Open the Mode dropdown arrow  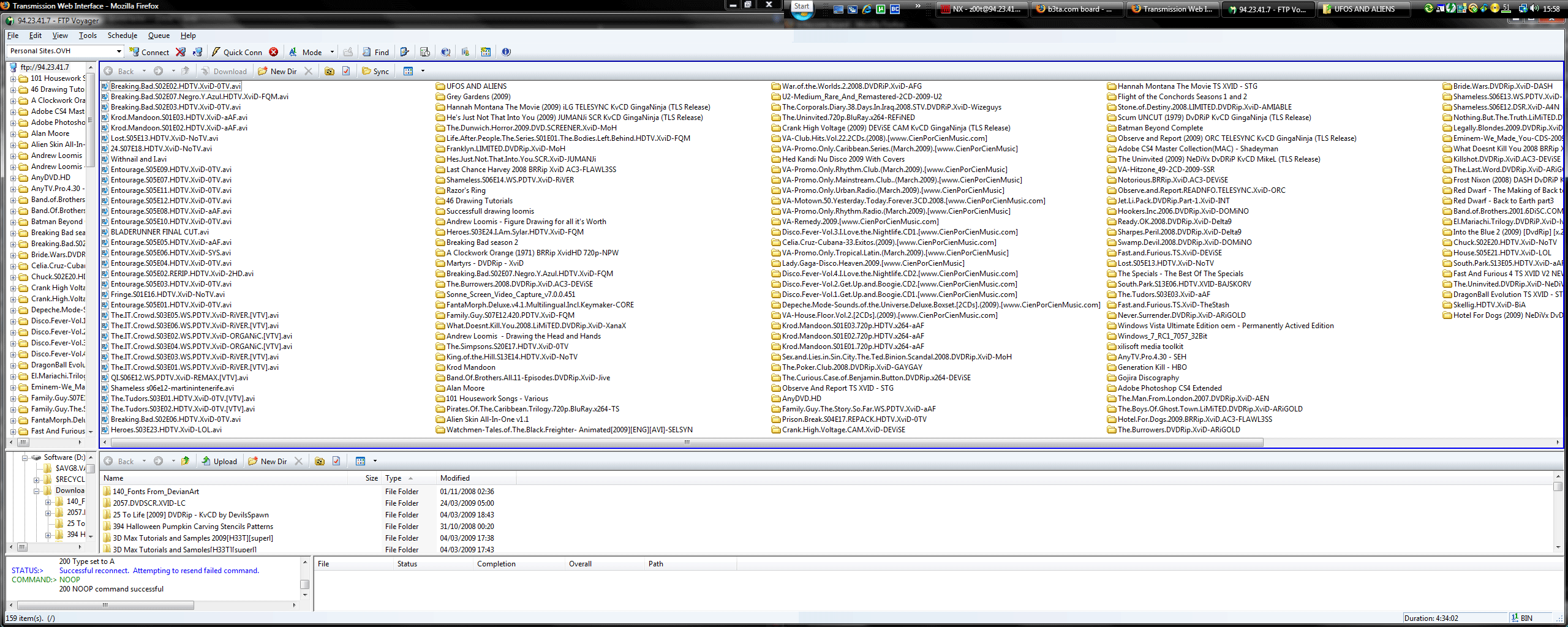(332, 52)
